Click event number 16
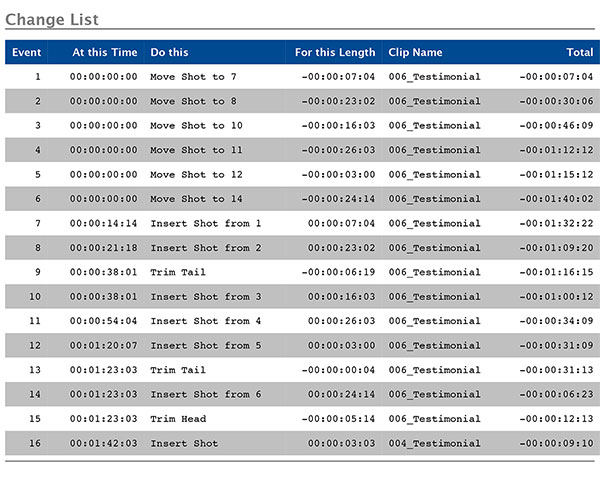This screenshot has height=494, width=600. pyautogui.click(x=35, y=443)
